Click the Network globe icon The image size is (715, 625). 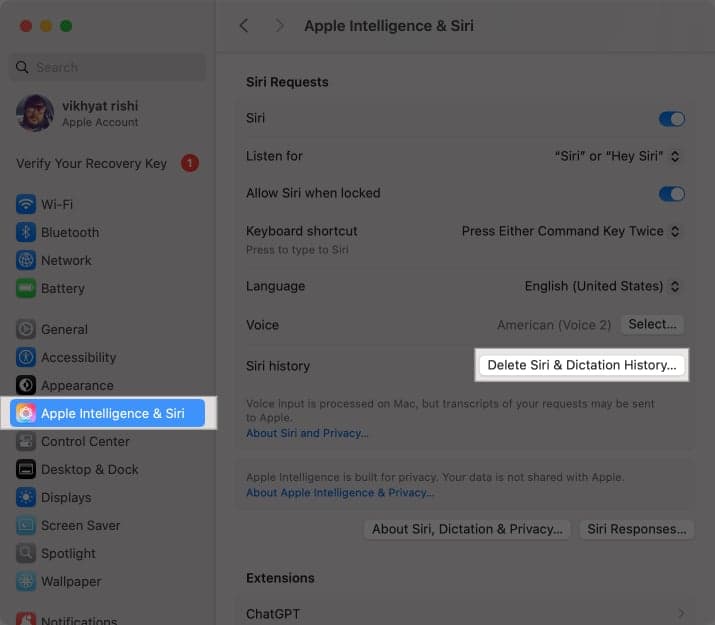[26, 260]
